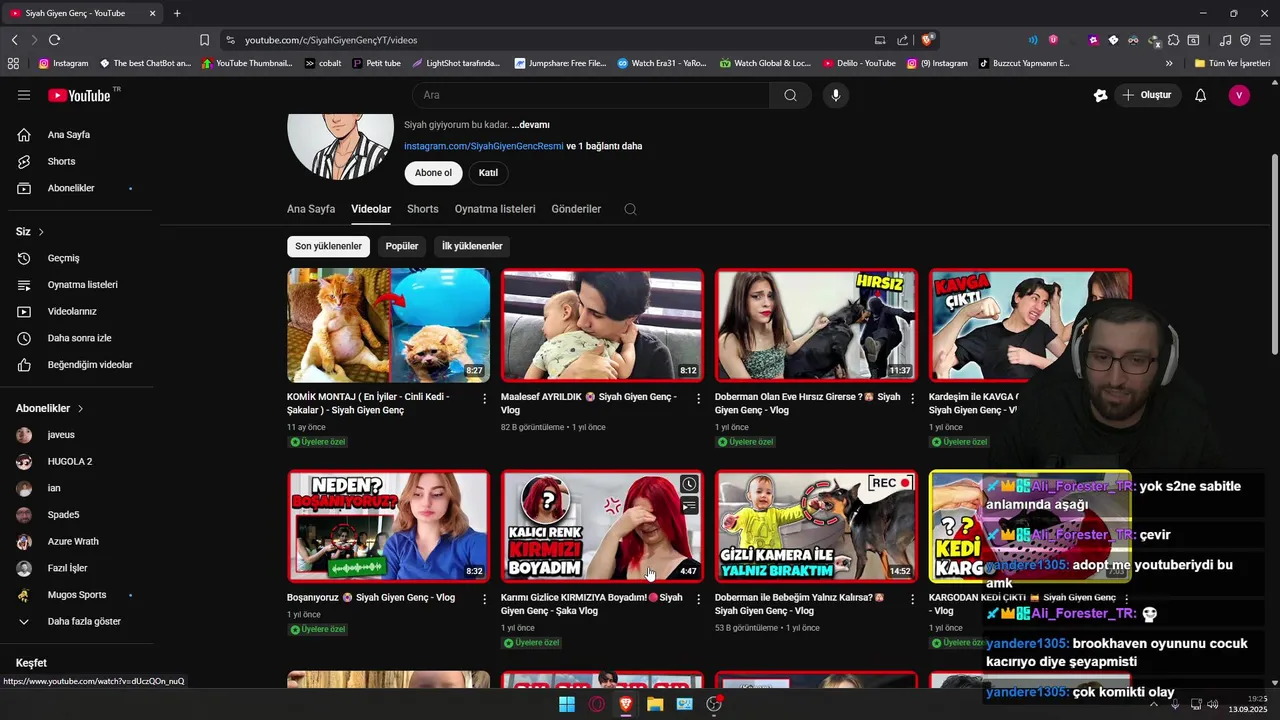Click the search magnifier button

pyautogui.click(x=790, y=95)
